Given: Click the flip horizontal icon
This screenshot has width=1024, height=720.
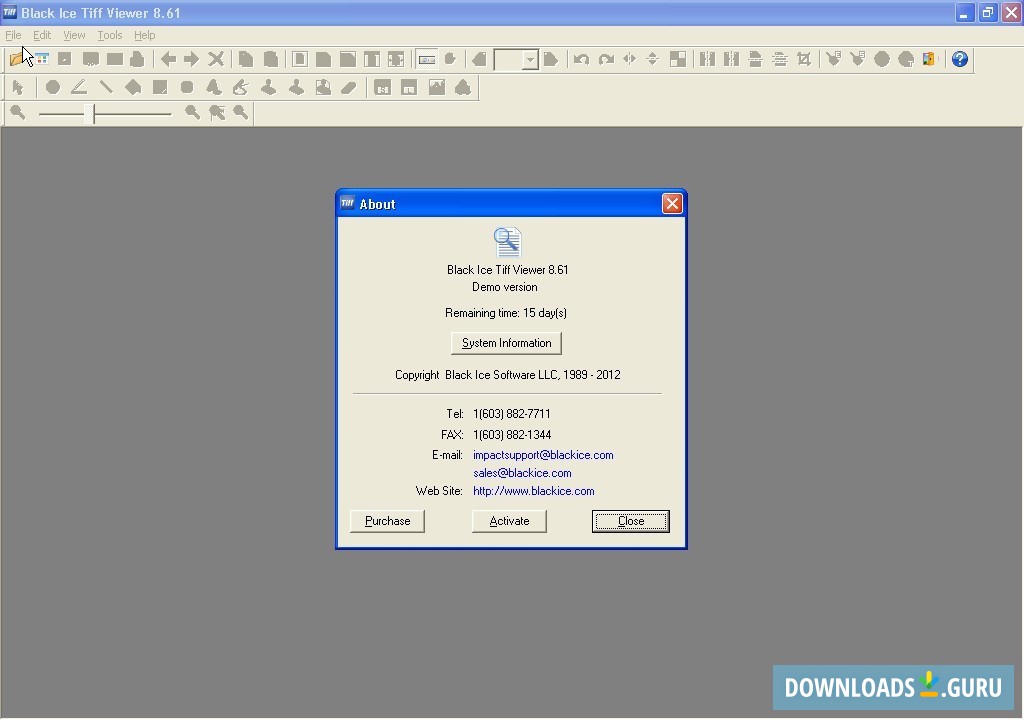Looking at the screenshot, I should click(x=630, y=59).
